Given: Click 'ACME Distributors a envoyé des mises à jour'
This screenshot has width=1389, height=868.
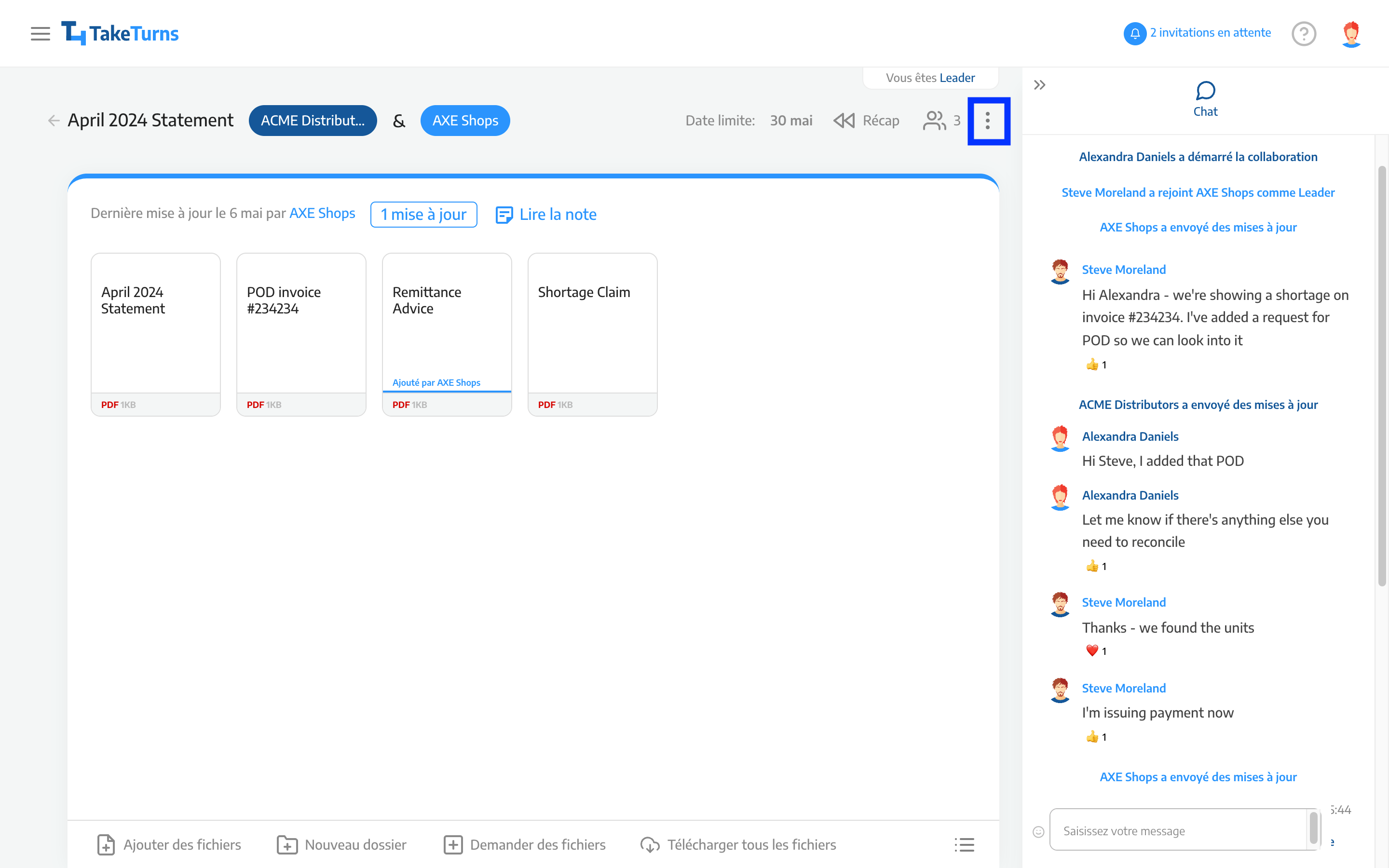Looking at the screenshot, I should click(x=1198, y=404).
